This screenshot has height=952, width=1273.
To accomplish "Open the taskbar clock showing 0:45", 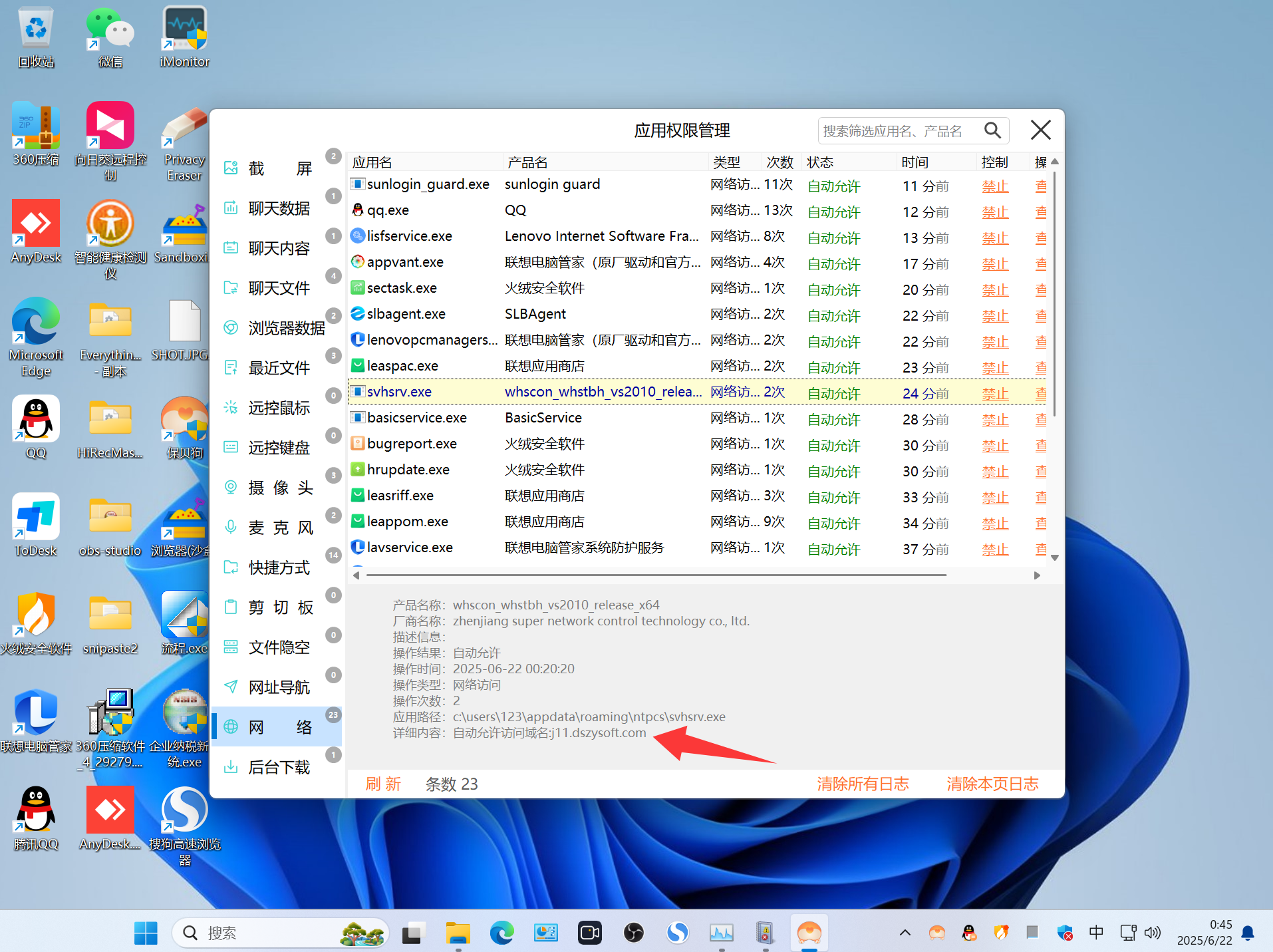I will [x=1204, y=933].
